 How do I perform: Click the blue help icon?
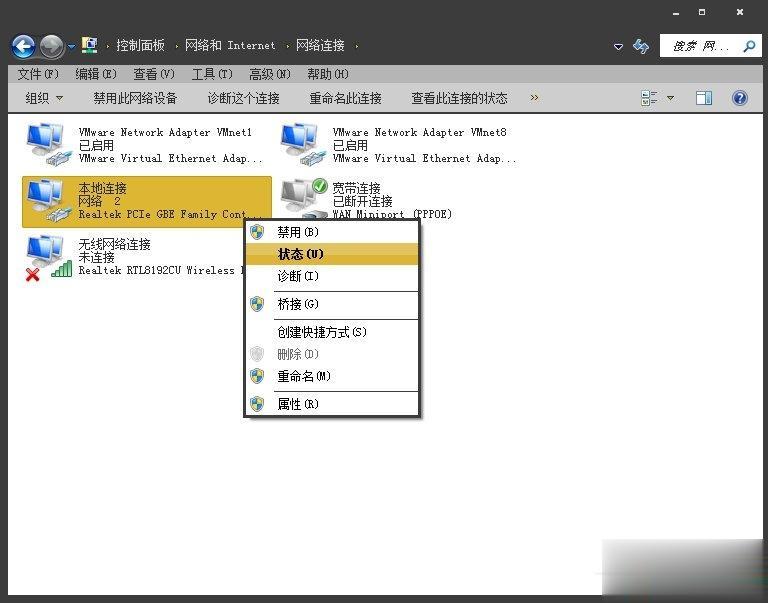tap(740, 98)
